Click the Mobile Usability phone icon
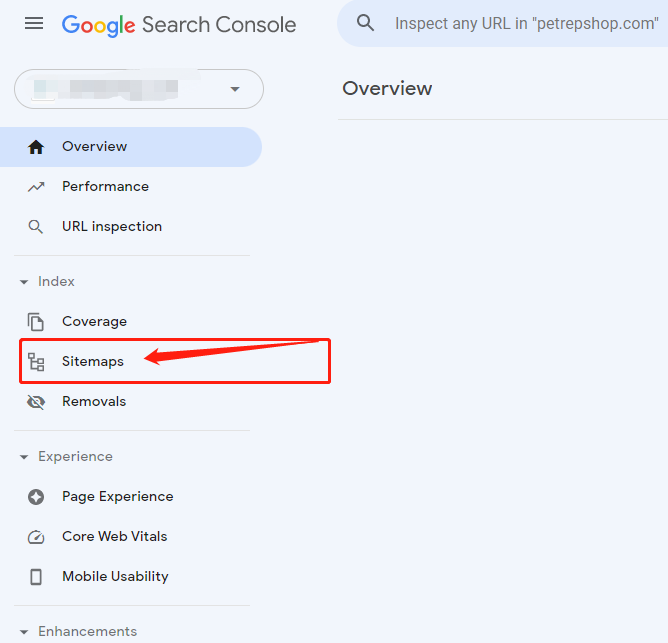 point(36,577)
